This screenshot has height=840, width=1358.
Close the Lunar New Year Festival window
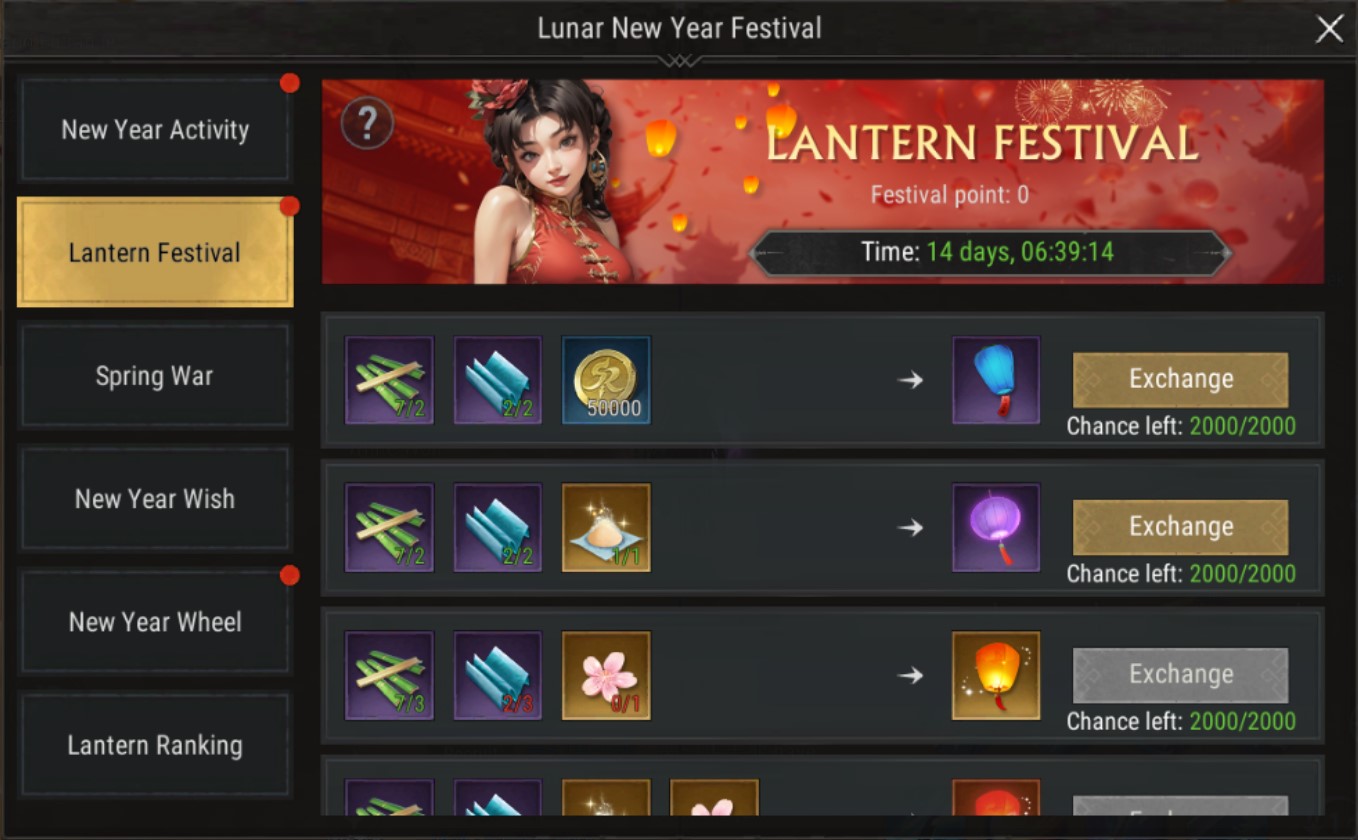(1329, 29)
